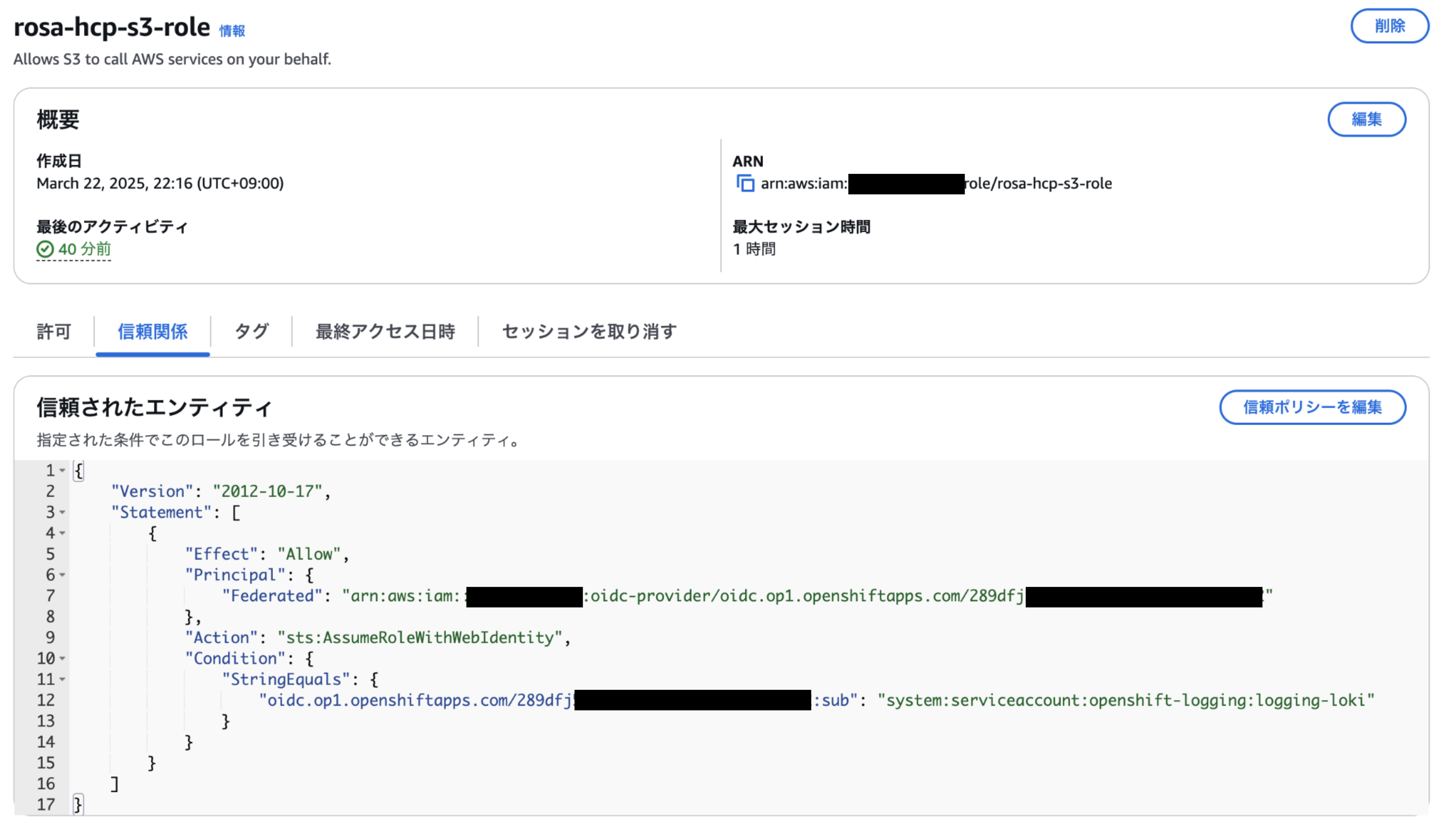
Task: Open the タグ tags tab
Action: tap(251, 331)
